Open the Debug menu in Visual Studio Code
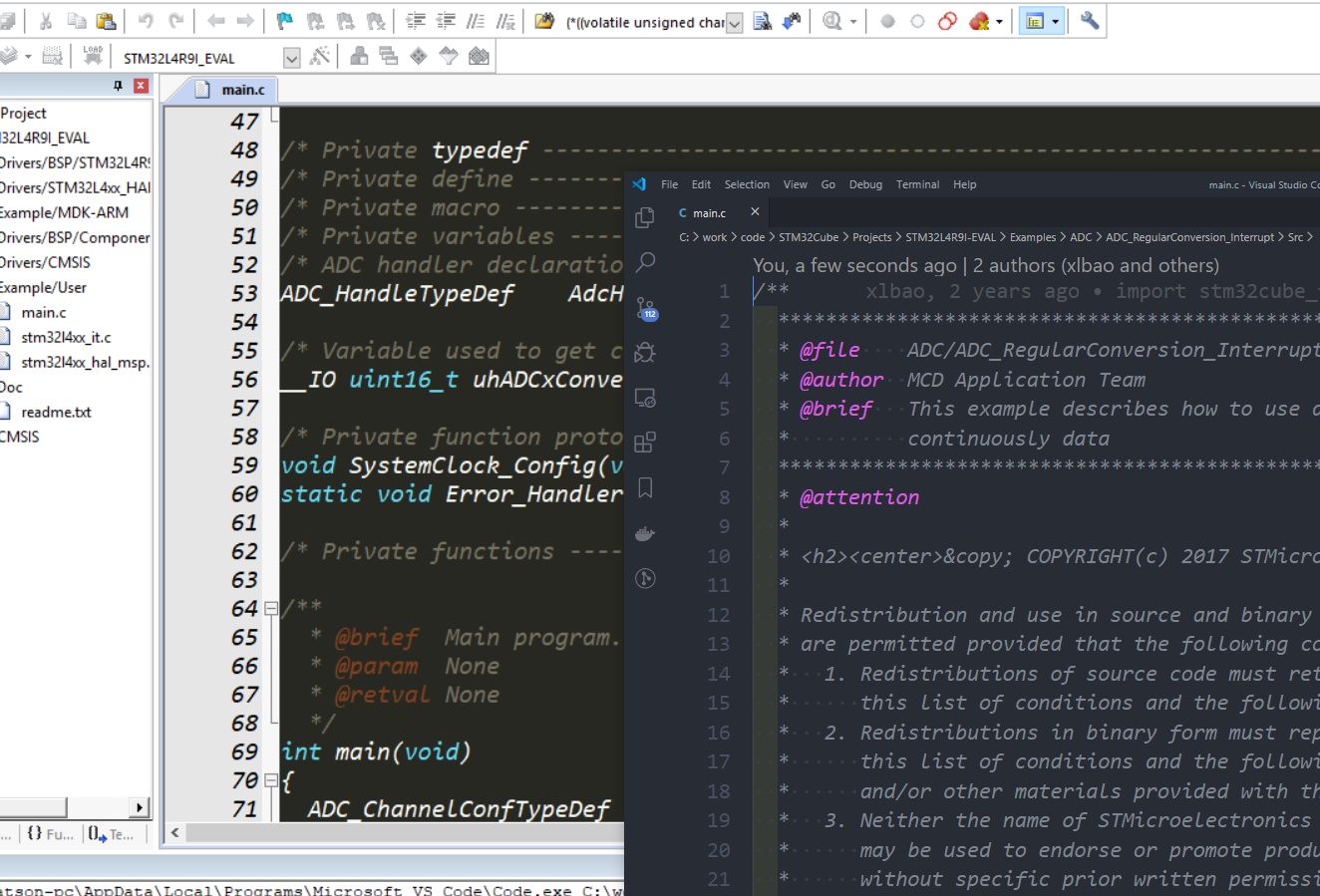1320x896 pixels. [865, 184]
